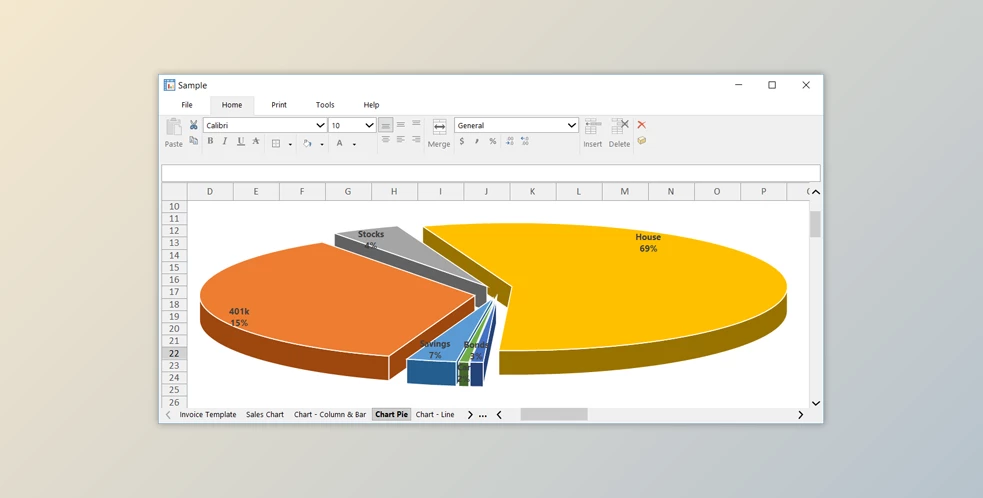Select the third vertical alignment button

[x=416, y=125]
